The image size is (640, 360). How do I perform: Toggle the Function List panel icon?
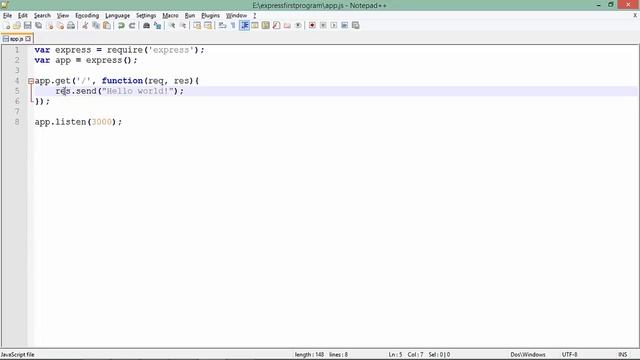coord(276,25)
